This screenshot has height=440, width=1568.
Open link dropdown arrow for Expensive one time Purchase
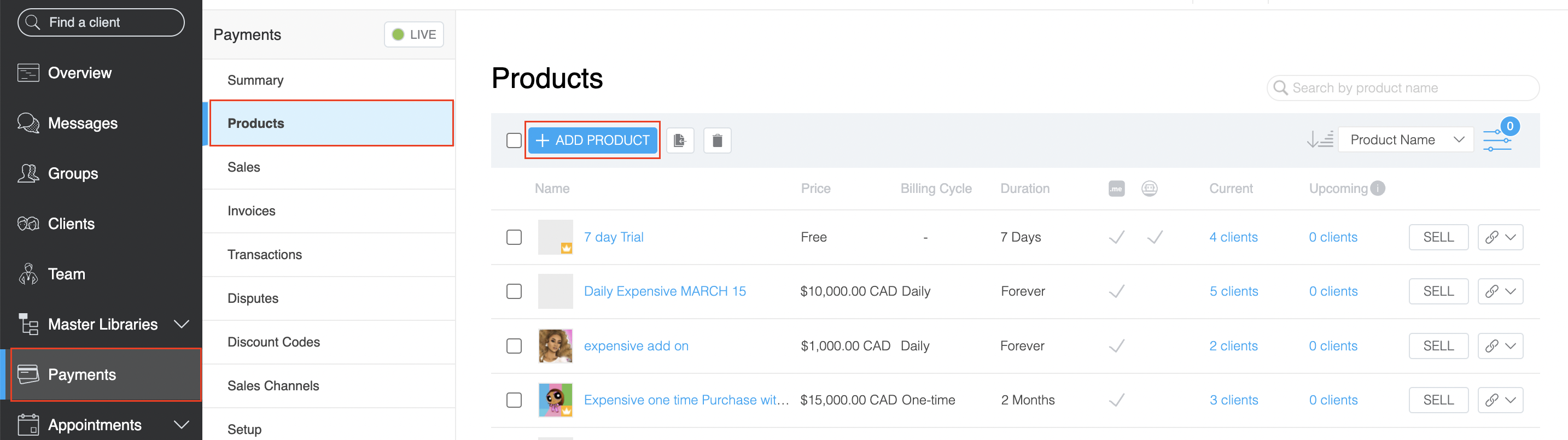(1510, 401)
